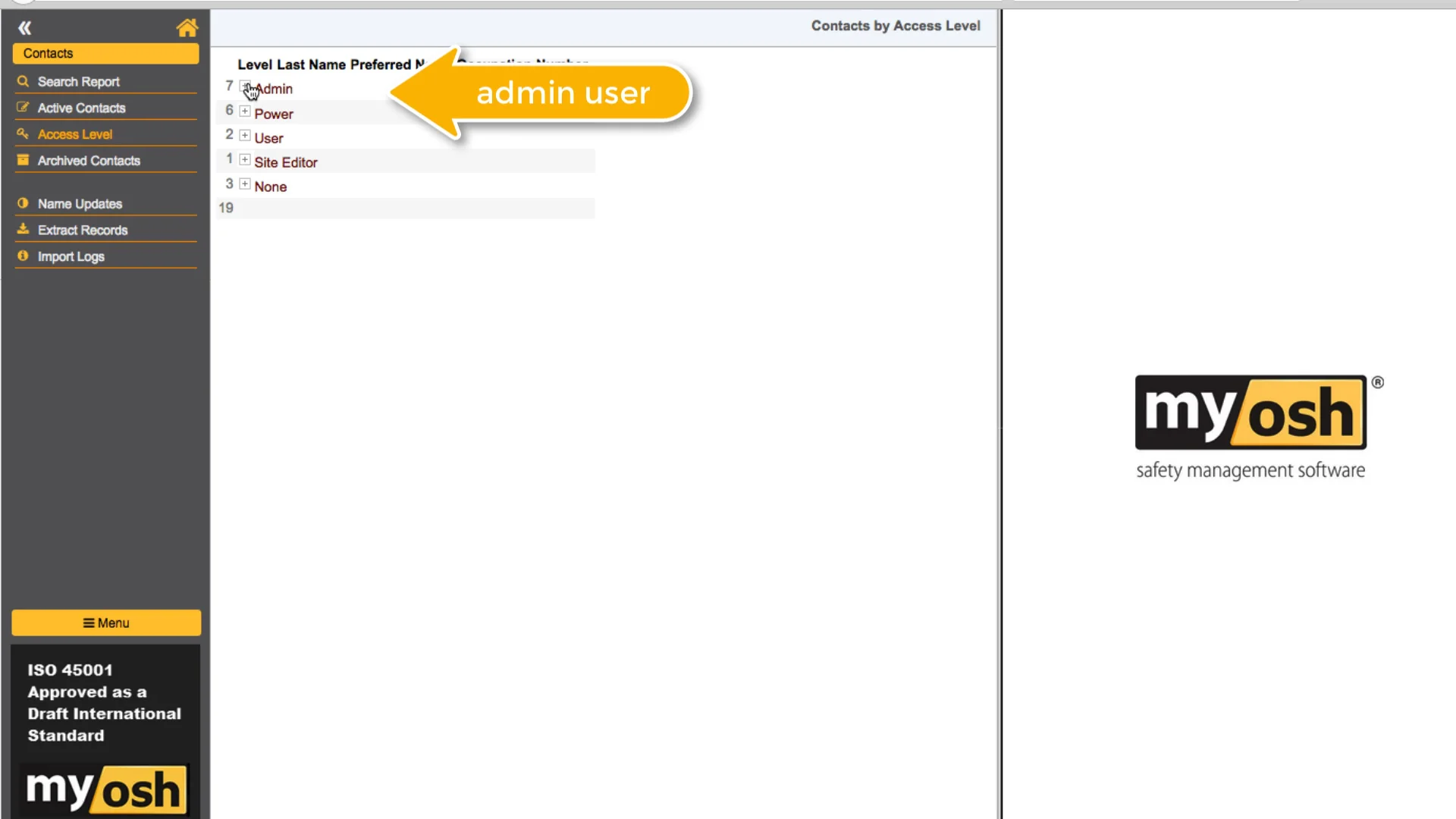Click the Search Report magnifier icon
This screenshot has width=1456, height=819.
(x=23, y=81)
